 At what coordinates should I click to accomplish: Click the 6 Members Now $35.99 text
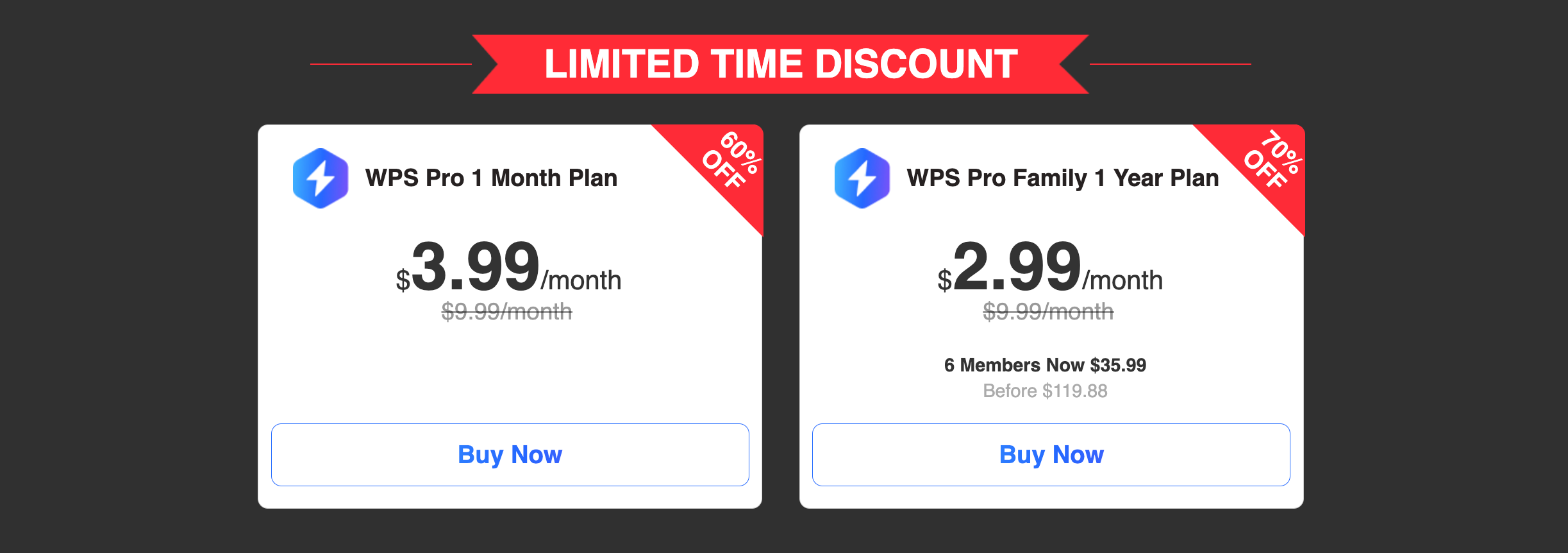coord(1045,365)
